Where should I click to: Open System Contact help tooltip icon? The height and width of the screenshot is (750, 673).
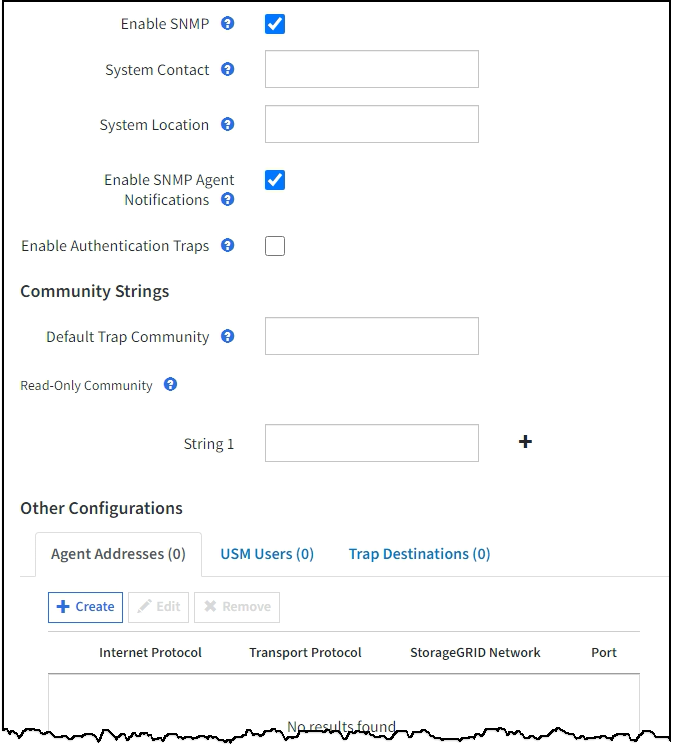click(x=227, y=70)
